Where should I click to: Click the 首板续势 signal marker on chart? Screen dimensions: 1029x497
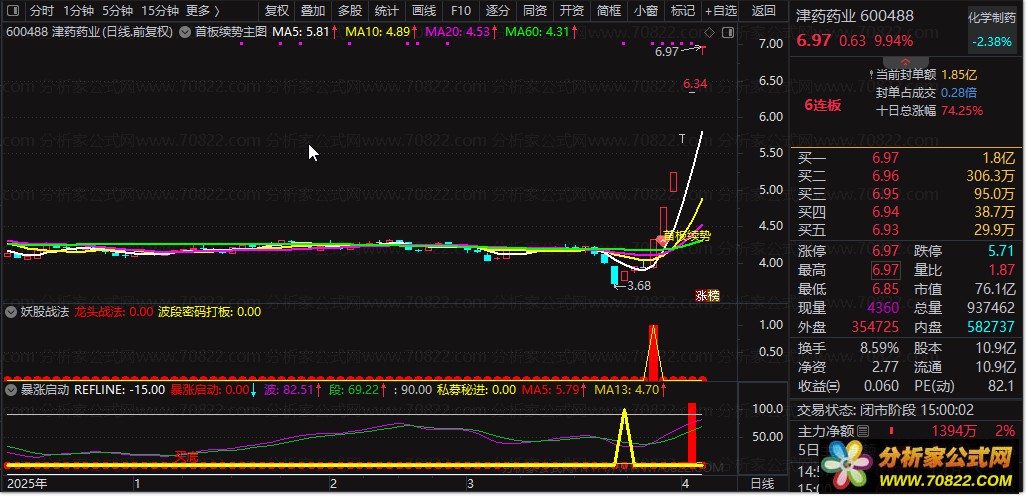coord(686,236)
